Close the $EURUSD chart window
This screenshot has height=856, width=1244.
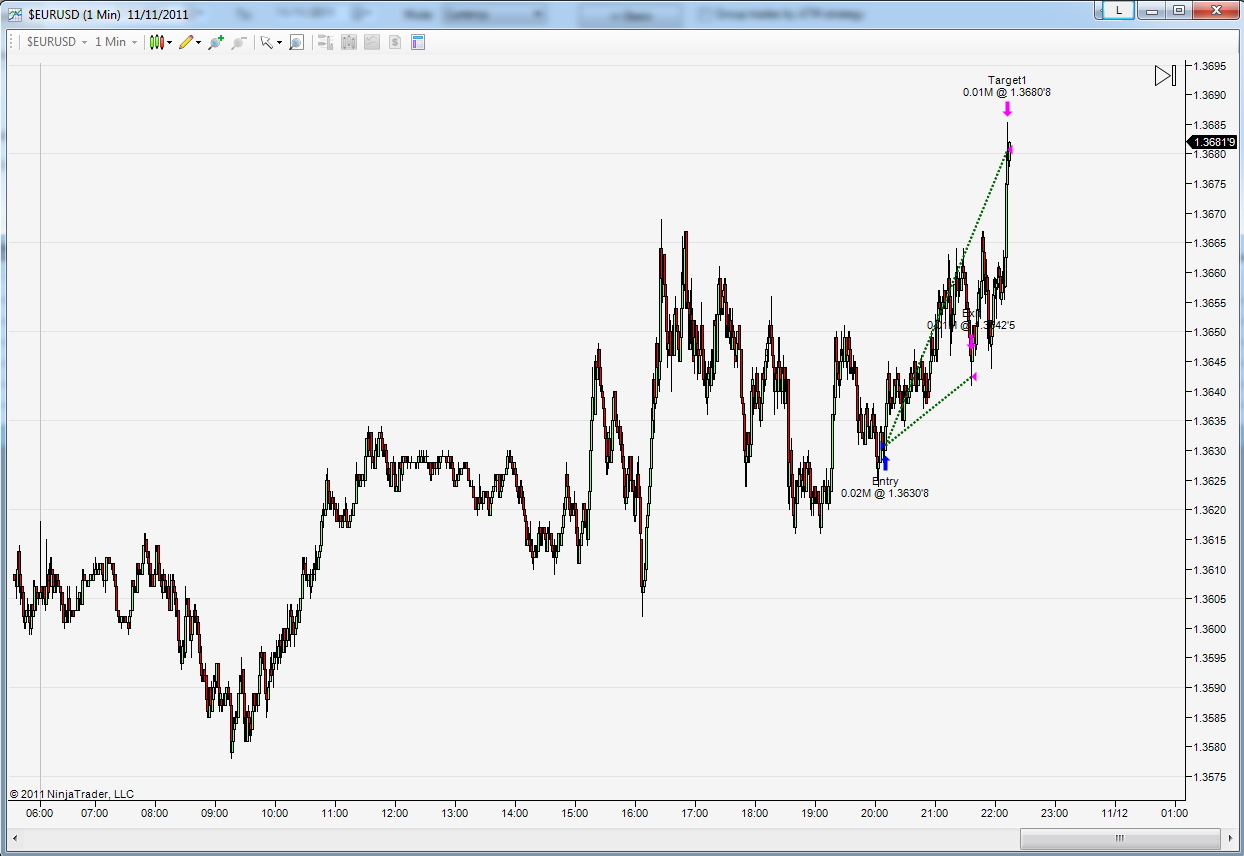[1214, 9]
